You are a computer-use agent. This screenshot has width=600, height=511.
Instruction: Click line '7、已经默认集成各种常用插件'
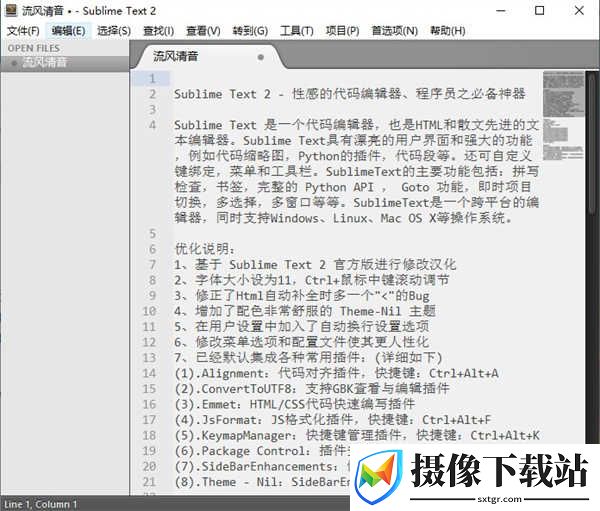click(x=308, y=358)
